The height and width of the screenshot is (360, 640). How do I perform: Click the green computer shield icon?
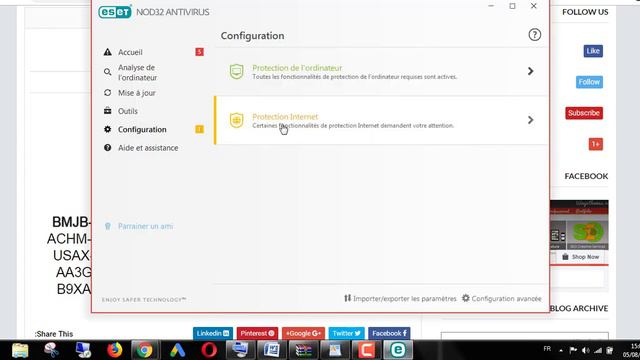pos(236,71)
